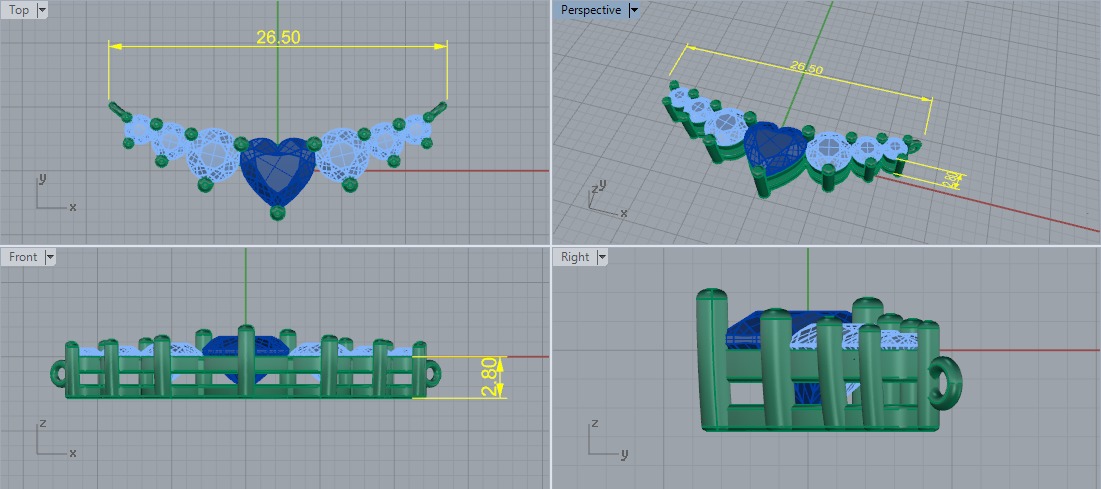Click the 26.50 dimension text in Top view
The height and width of the screenshot is (489, 1101).
[x=278, y=38]
